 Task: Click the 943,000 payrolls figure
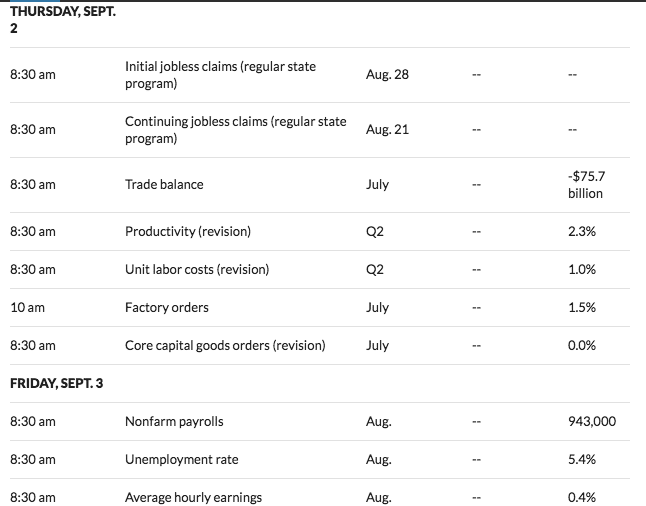pyautogui.click(x=592, y=421)
